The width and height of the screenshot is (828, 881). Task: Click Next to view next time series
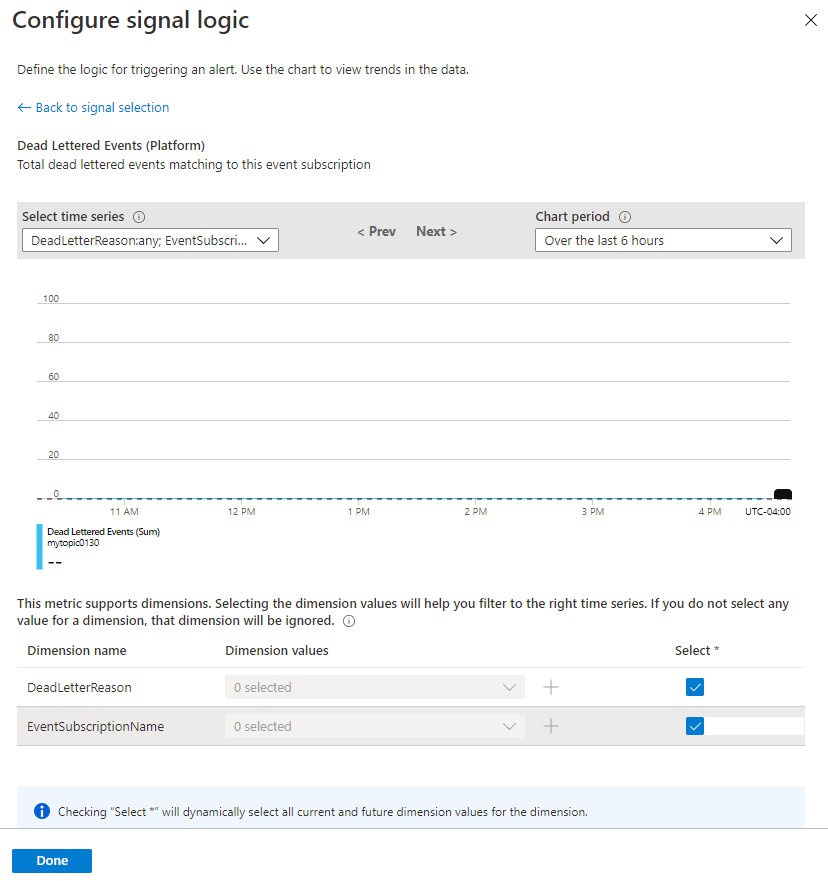click(x=435, y=231)
